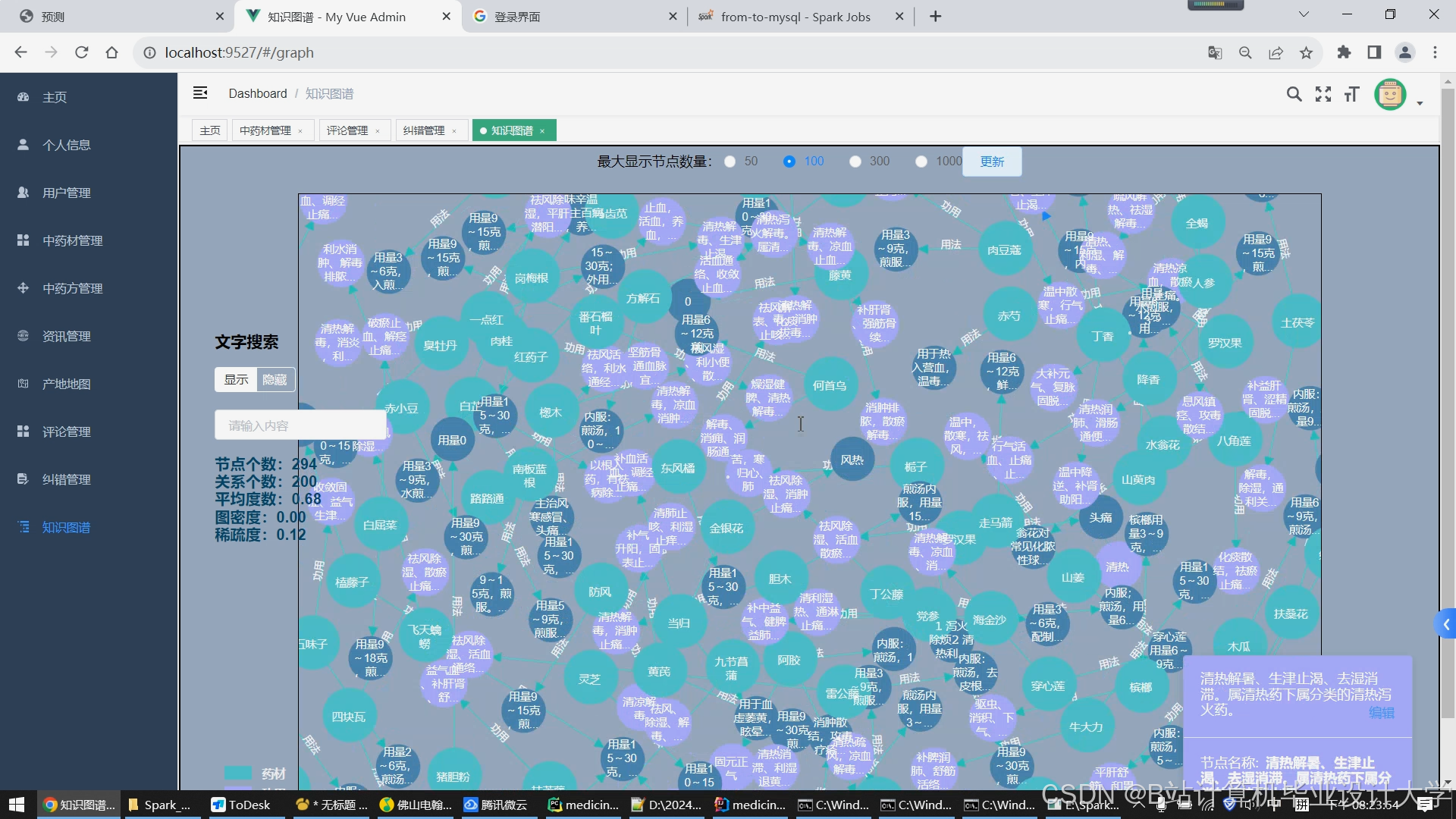The width and height of the screenshot is (1456, 819).
Task: Open 中药材管理 from the sidebar
Action: 72,240
